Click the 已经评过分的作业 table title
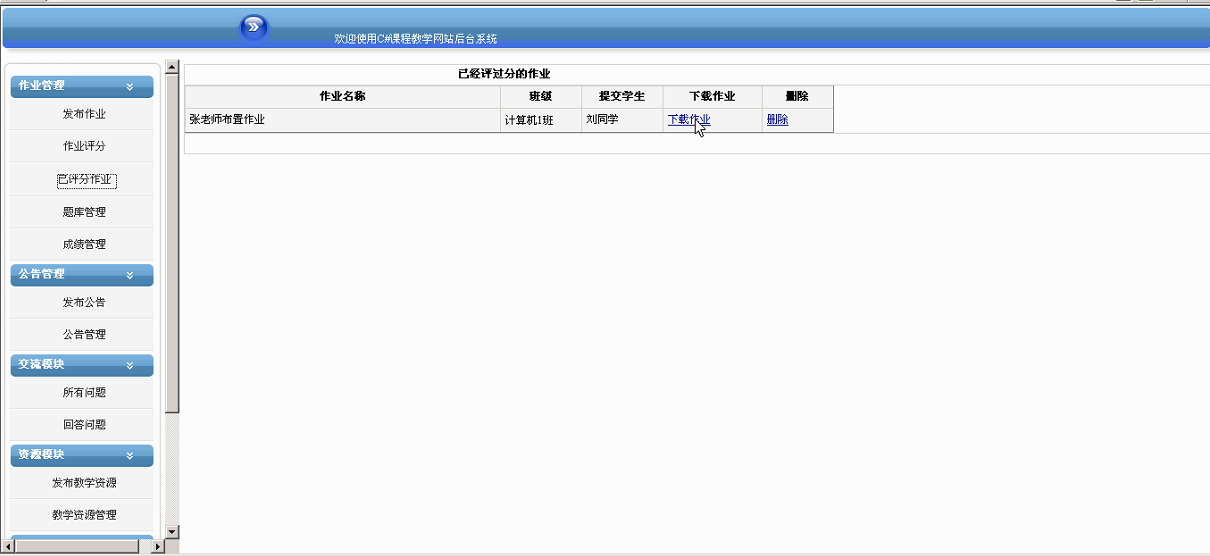Screen dimensions: 1210x556 (x=504, y=74)
